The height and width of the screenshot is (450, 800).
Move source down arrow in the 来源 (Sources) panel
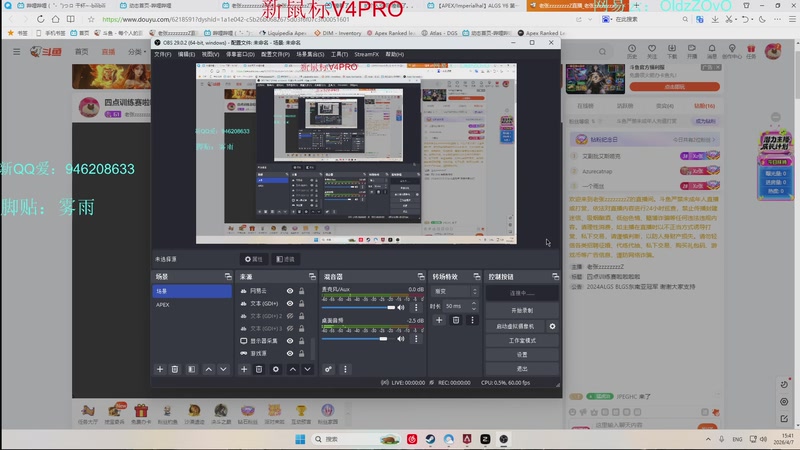308,369
